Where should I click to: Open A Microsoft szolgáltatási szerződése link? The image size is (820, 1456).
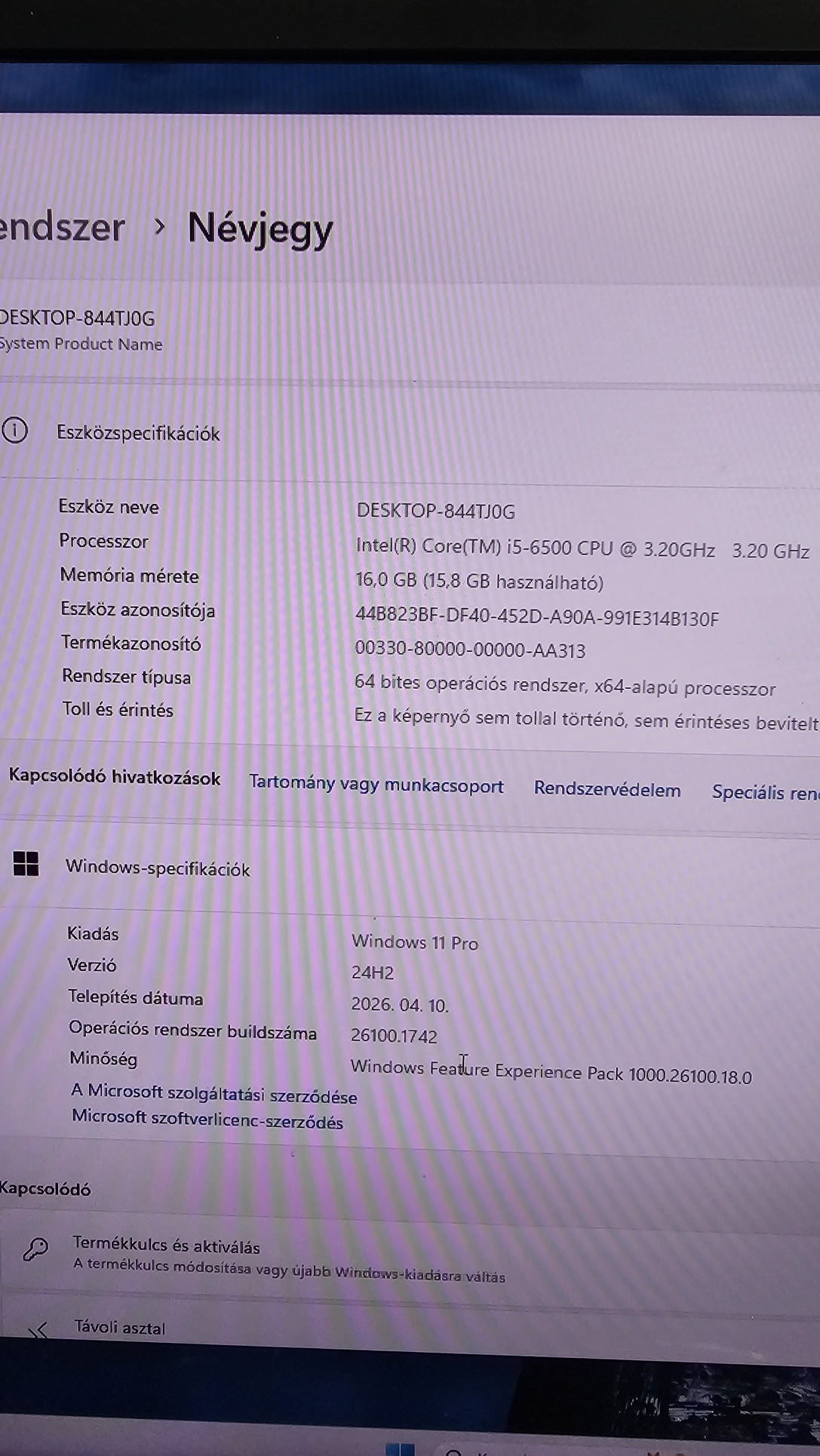(214, 1093)
